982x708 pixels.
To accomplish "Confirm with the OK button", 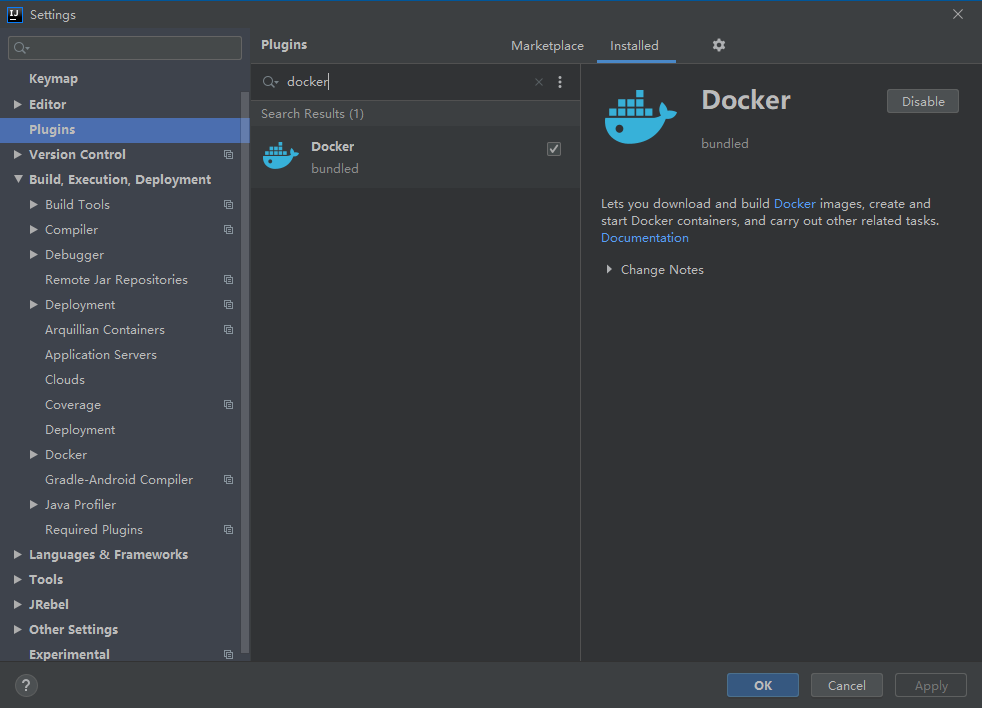I will tap(763, 685).
